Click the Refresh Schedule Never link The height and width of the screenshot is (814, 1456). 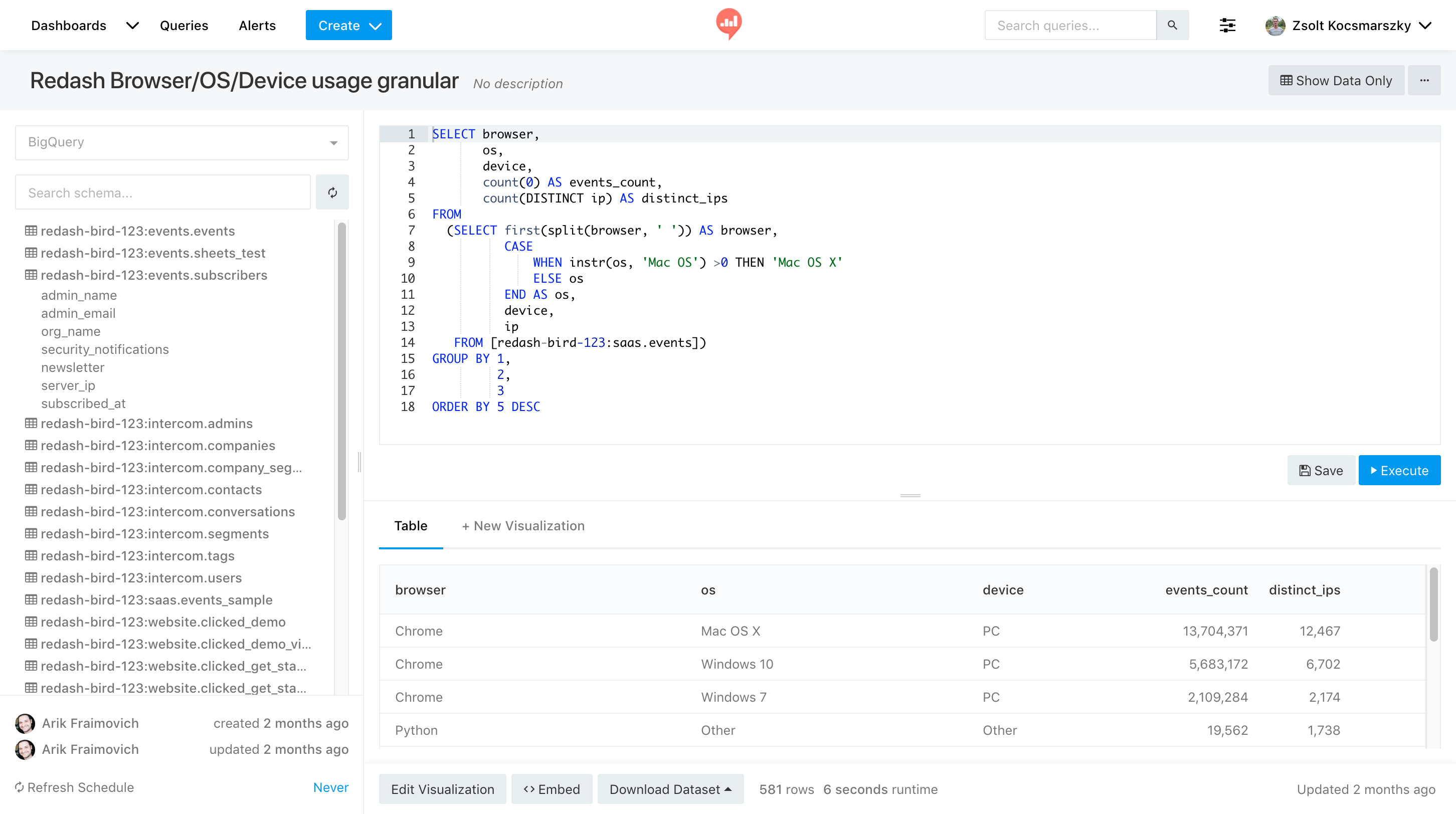tap(330, 787)
